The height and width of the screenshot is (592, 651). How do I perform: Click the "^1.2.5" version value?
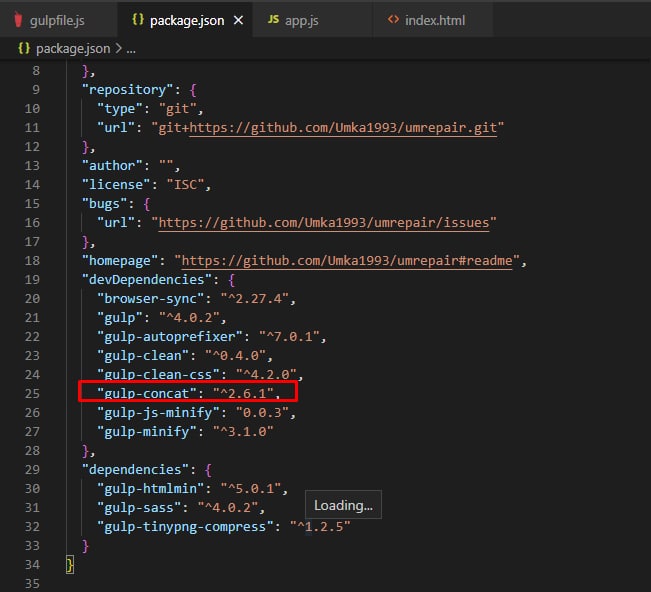tap(320, 526)
